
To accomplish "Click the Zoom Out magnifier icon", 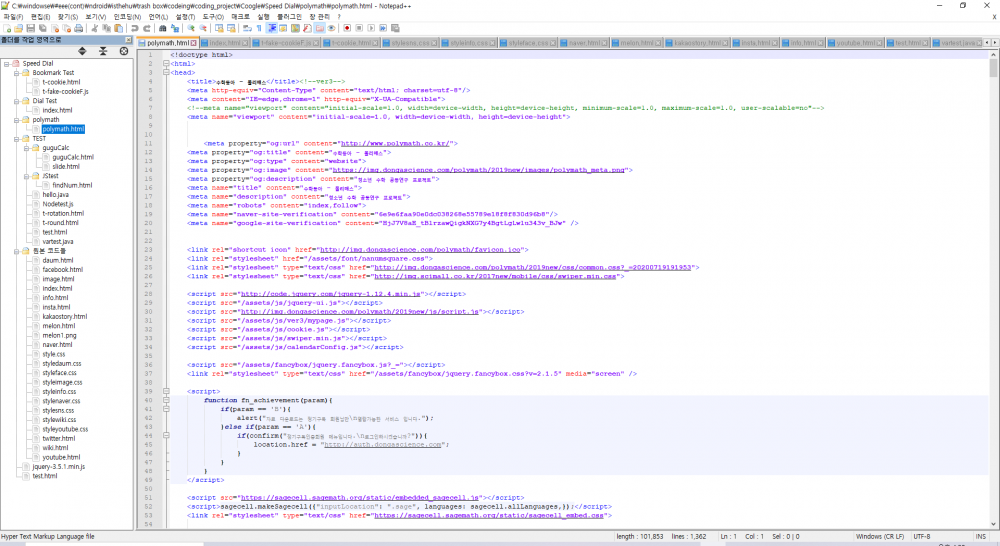I will tap(203, 28).
